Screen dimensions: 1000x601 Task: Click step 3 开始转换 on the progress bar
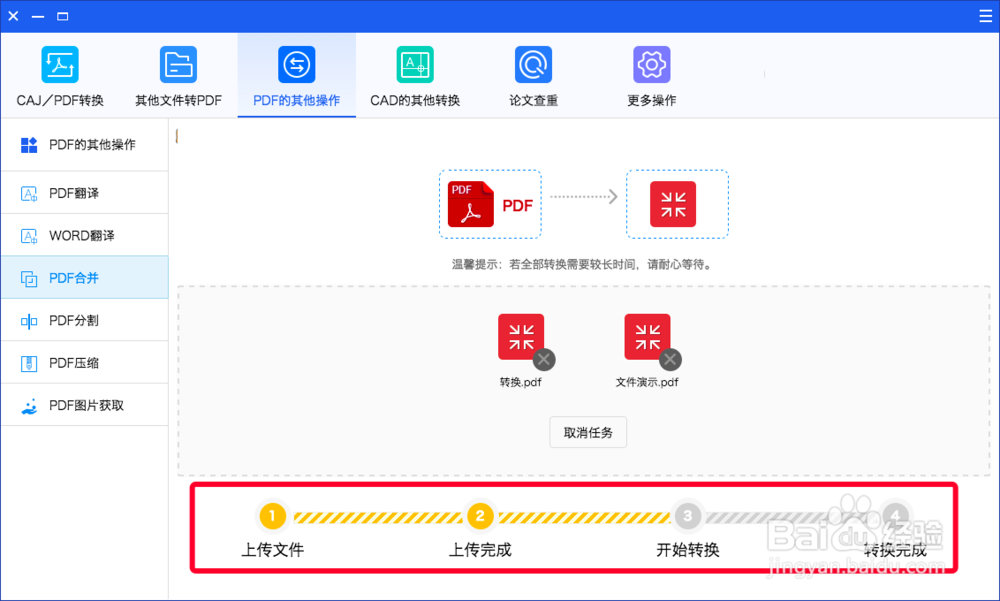(x=687, y=516)
